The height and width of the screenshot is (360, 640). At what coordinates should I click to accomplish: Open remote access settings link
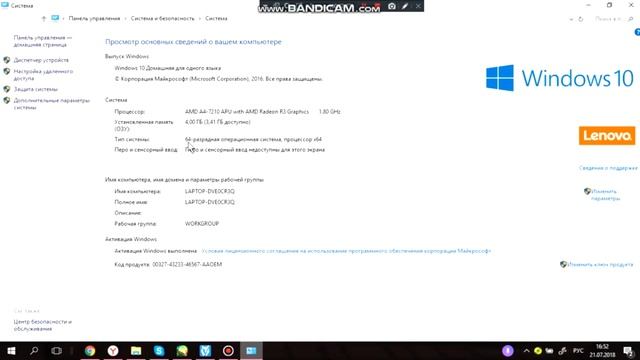pos(43,75)
